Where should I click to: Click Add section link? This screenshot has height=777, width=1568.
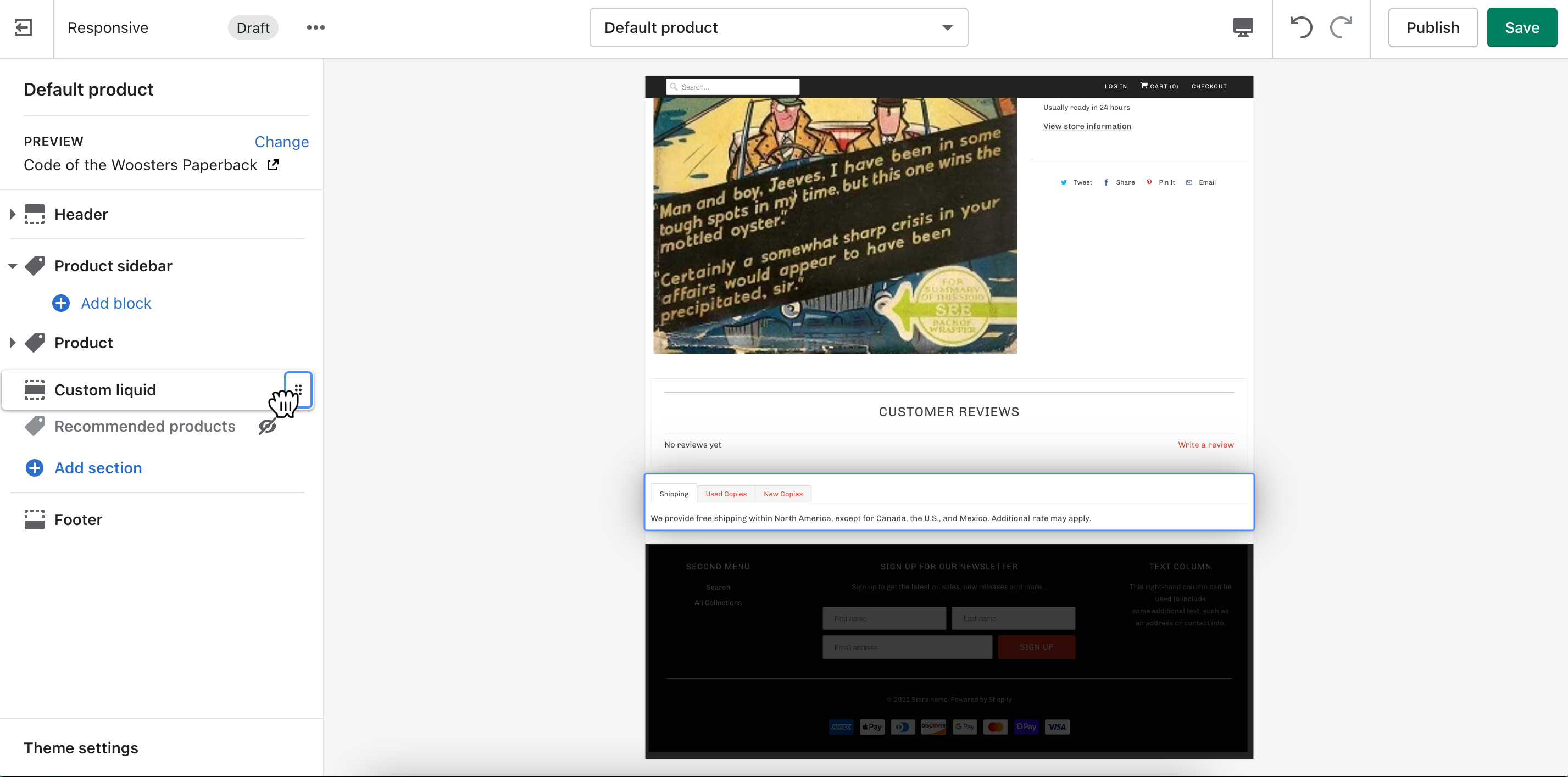[x=98, y=468]
